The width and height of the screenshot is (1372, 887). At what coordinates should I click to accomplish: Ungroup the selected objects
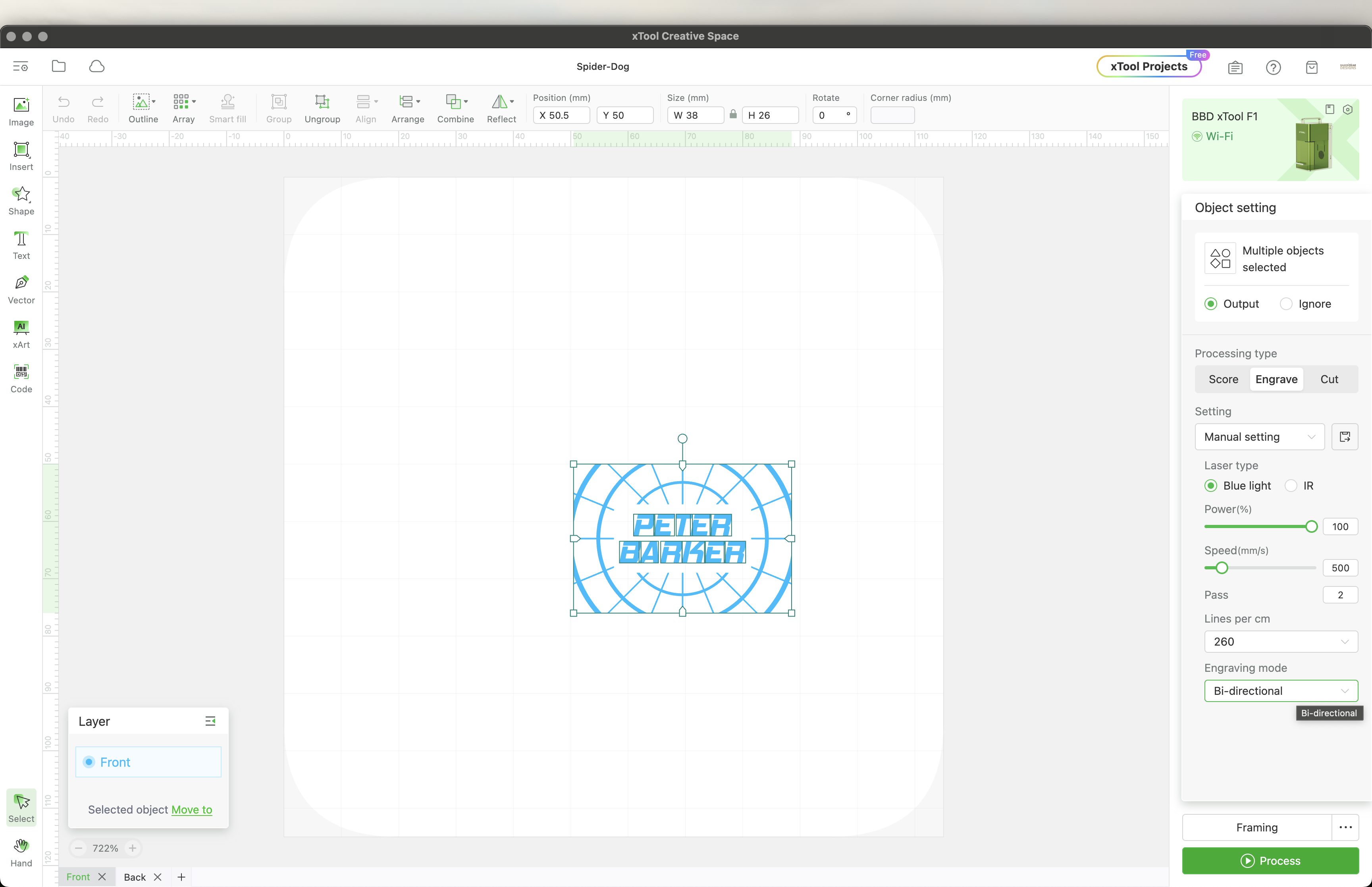[322, 108]
